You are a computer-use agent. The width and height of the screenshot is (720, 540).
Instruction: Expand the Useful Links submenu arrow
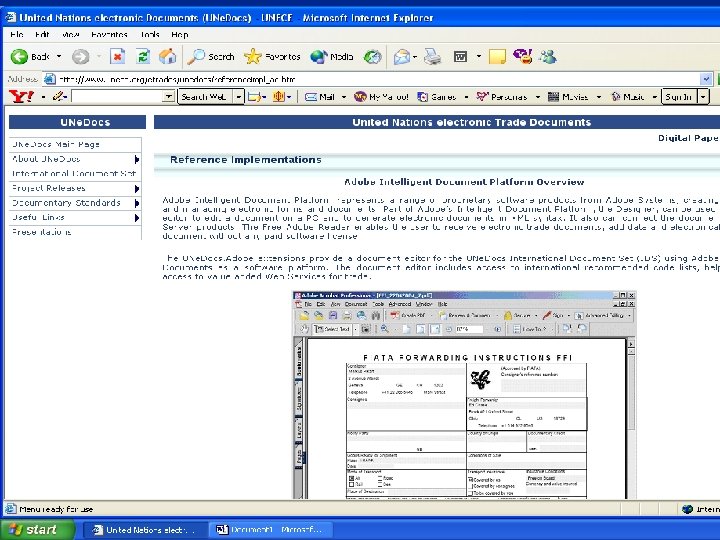click(136, 218)
